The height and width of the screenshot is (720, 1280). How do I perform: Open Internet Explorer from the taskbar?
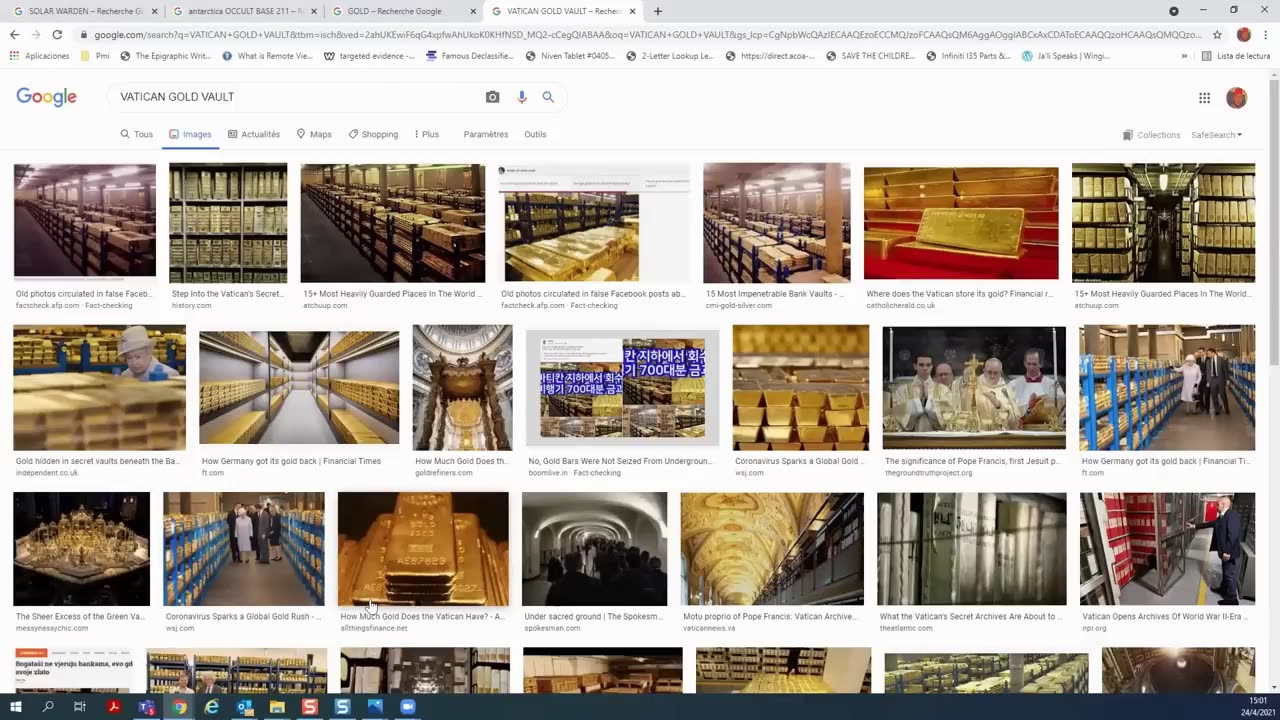click(211, 707)
